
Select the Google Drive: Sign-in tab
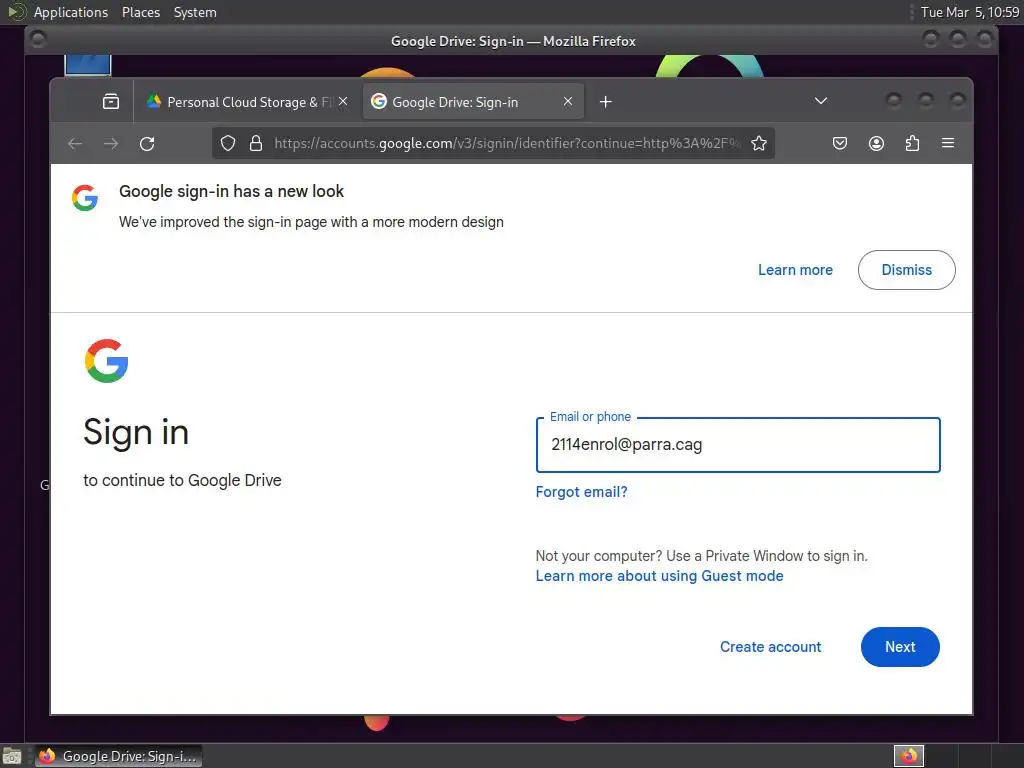tap(473, 102)
